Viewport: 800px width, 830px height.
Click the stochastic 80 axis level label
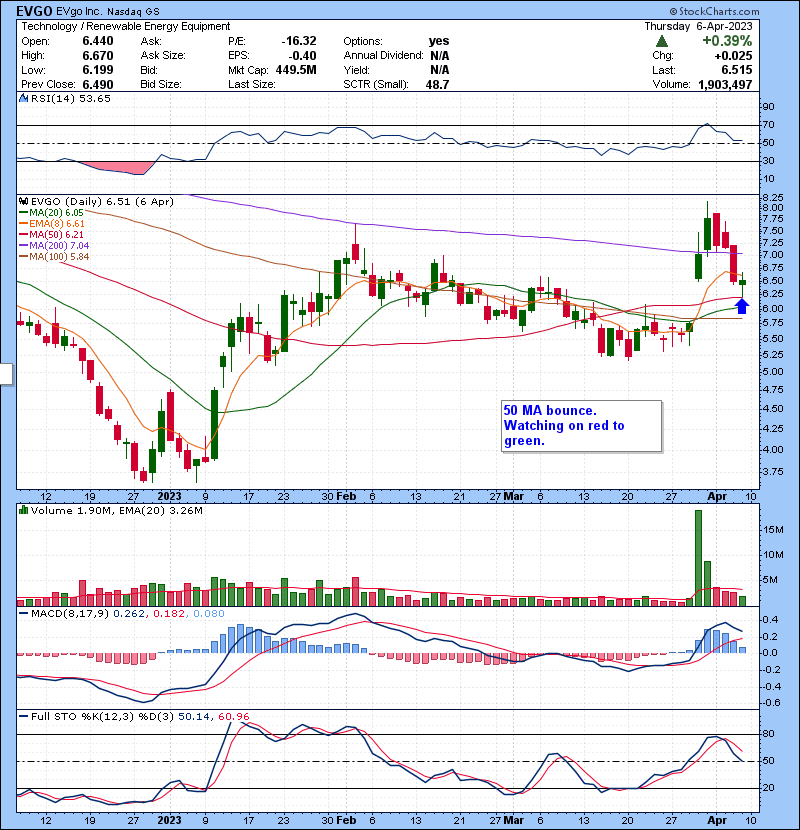pos(768,734)
